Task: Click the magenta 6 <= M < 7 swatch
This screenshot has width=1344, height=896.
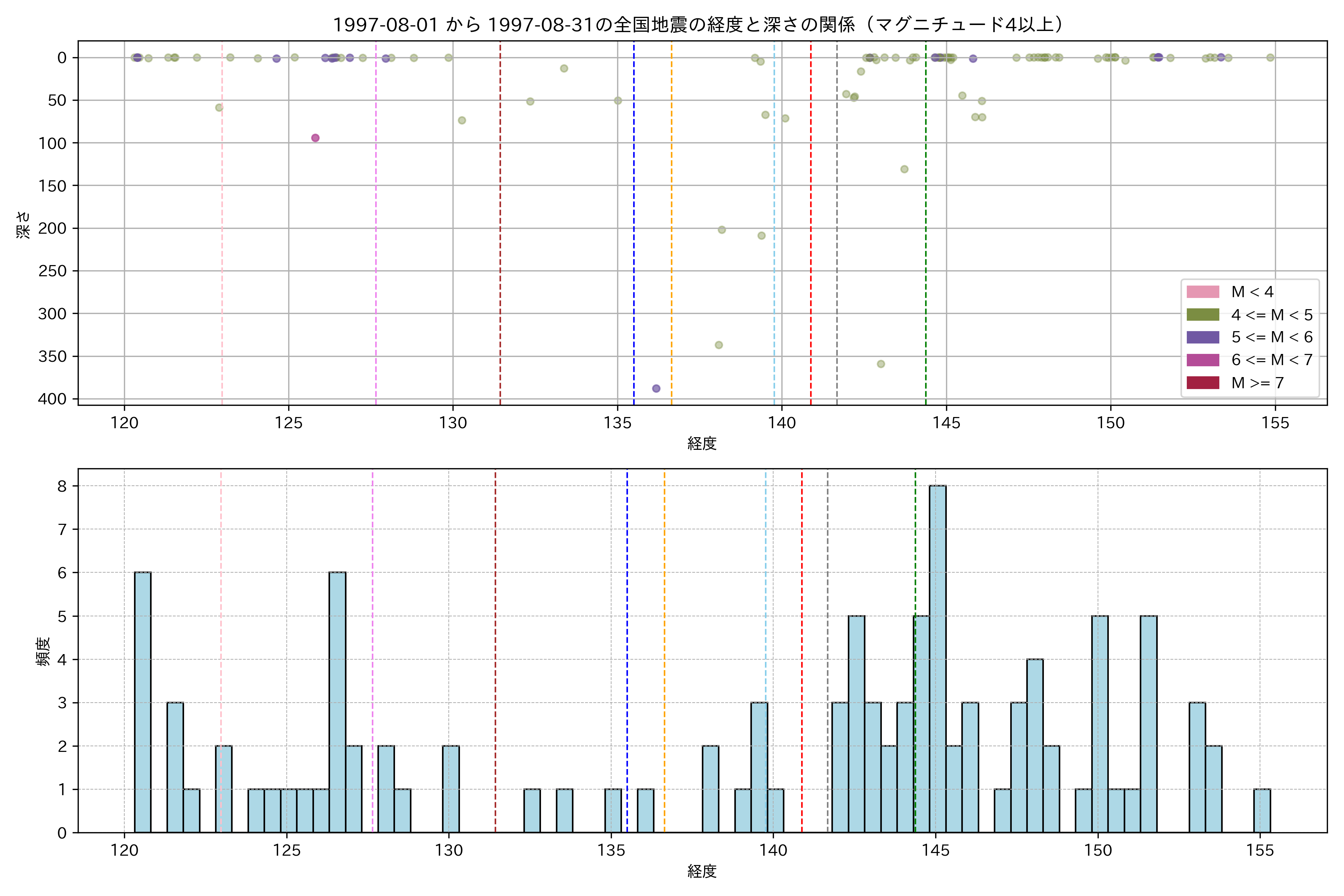Action: tap(1202, 360)
